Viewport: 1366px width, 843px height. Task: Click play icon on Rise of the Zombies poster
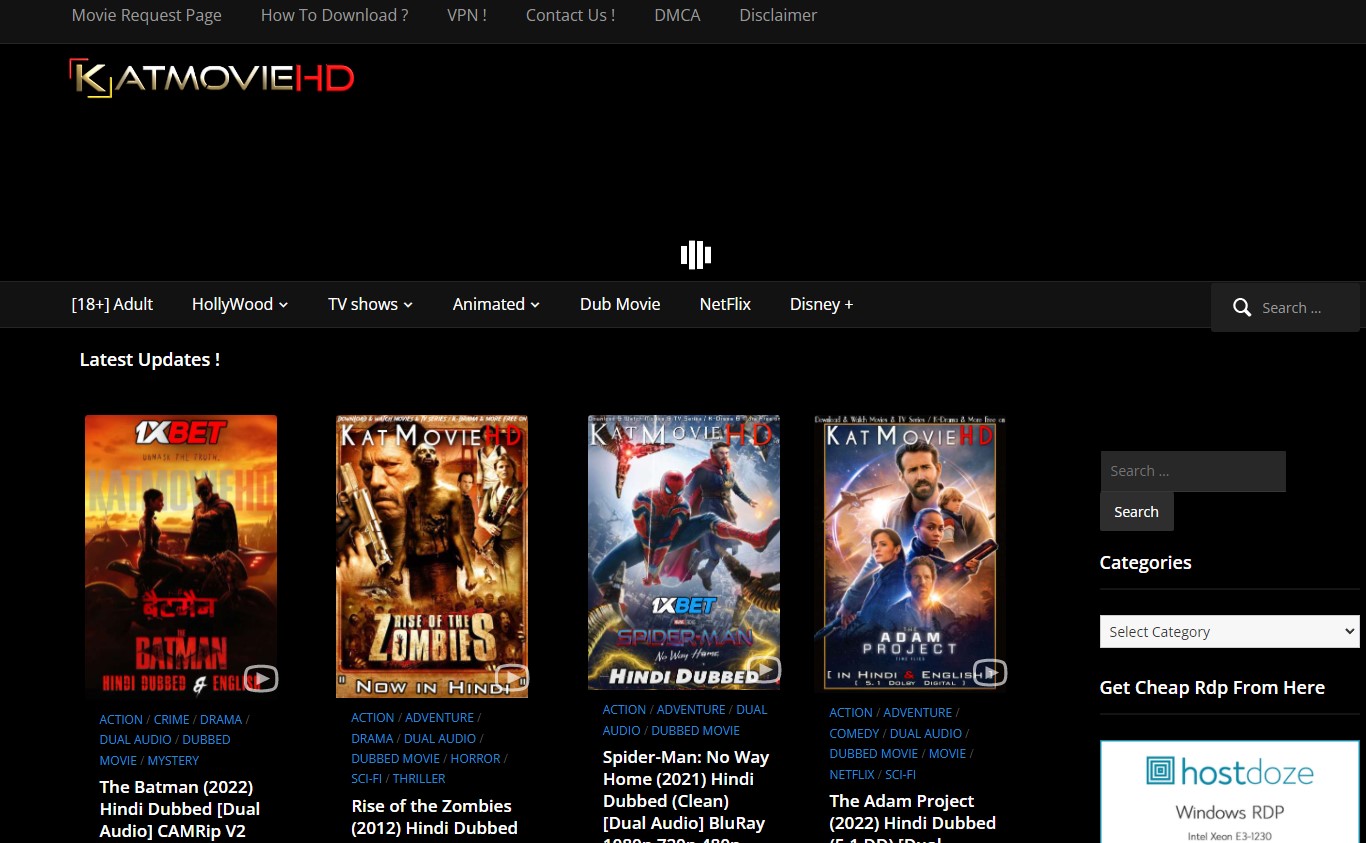pos(512,678)
